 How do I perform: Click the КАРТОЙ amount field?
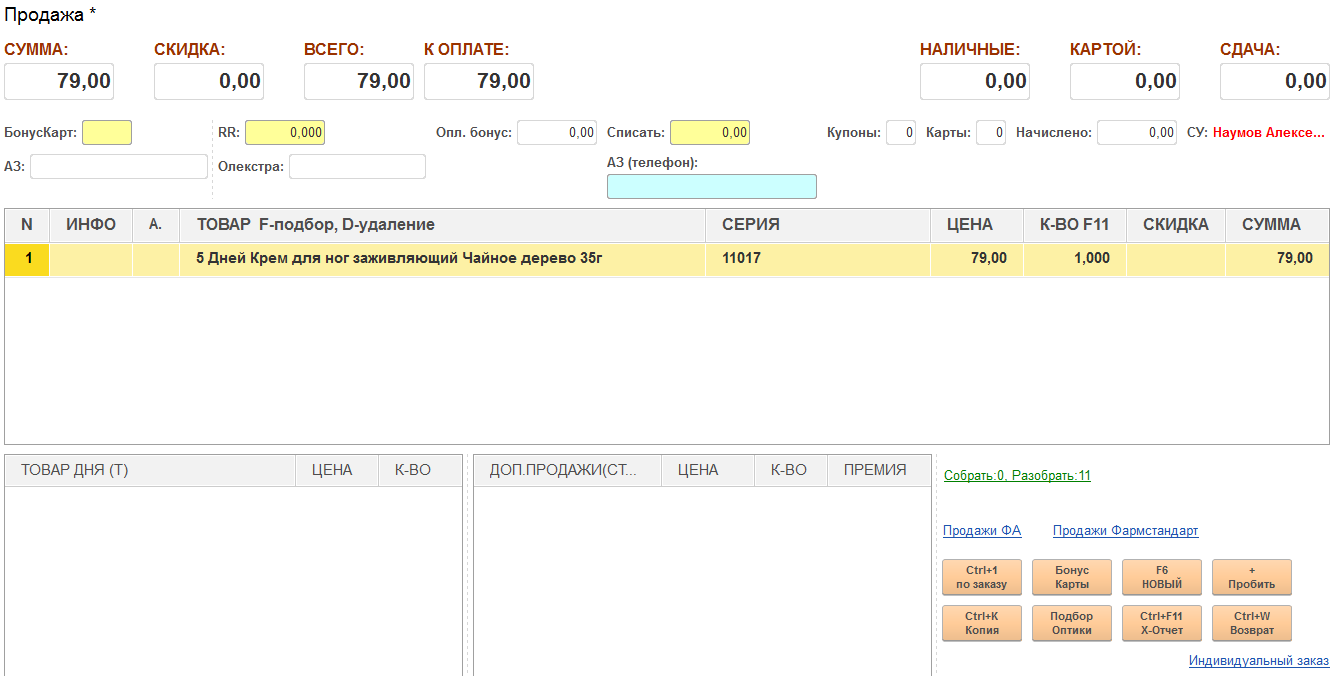(x=1124, y=82)
